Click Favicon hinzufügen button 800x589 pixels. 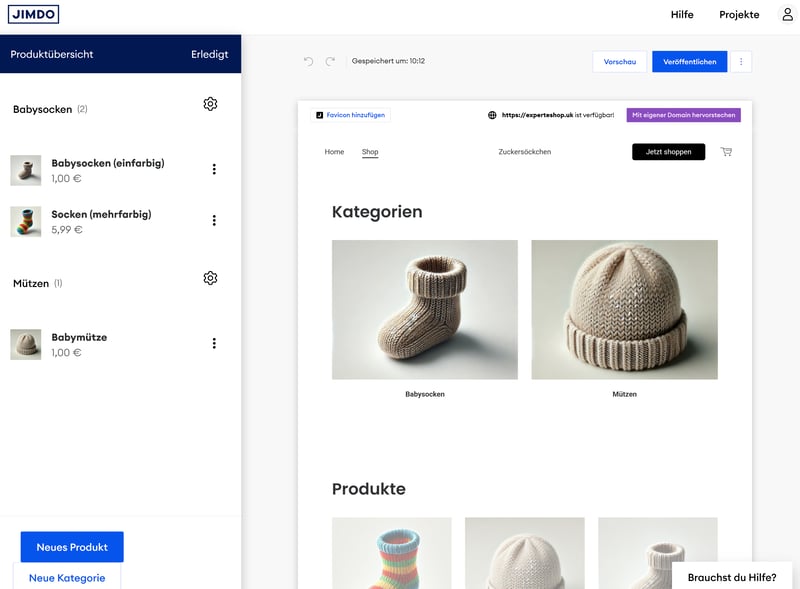pyautogui.click(x=351, y=115)
